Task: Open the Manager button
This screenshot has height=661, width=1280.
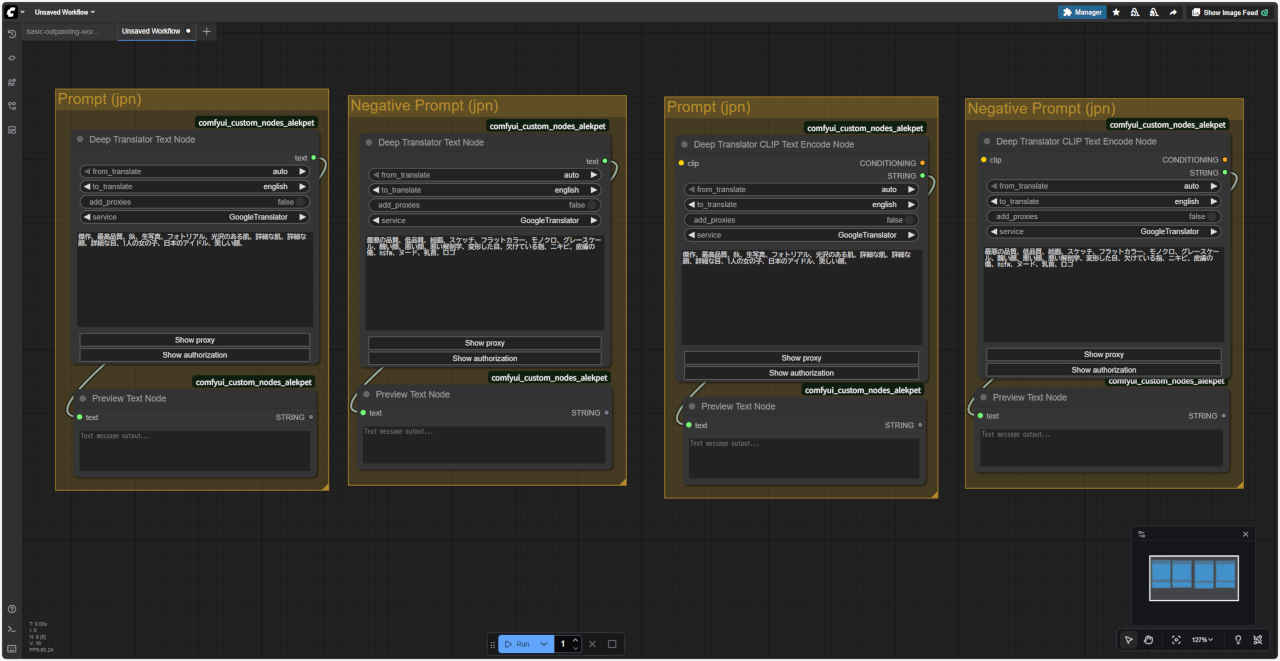Action: coord(1082,13)
